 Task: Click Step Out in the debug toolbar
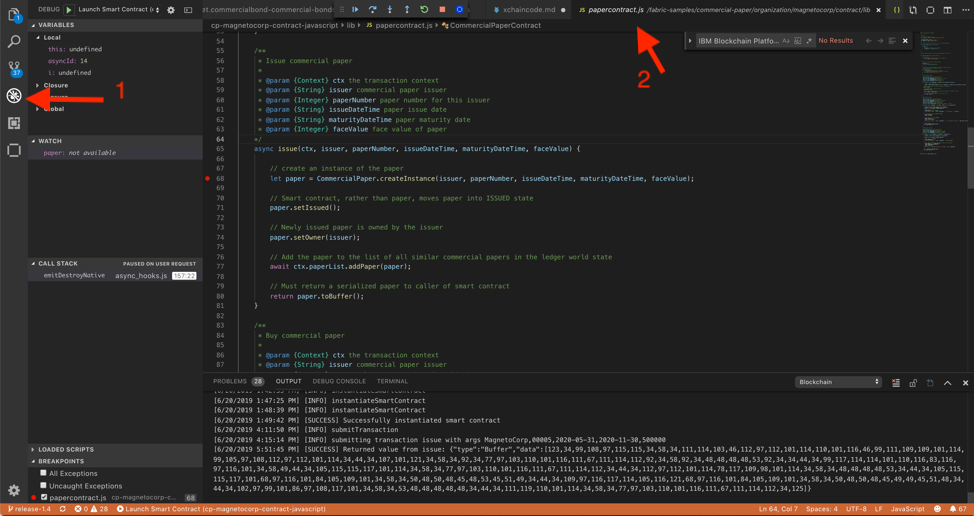pyautogui.click(x=407, y=9)
